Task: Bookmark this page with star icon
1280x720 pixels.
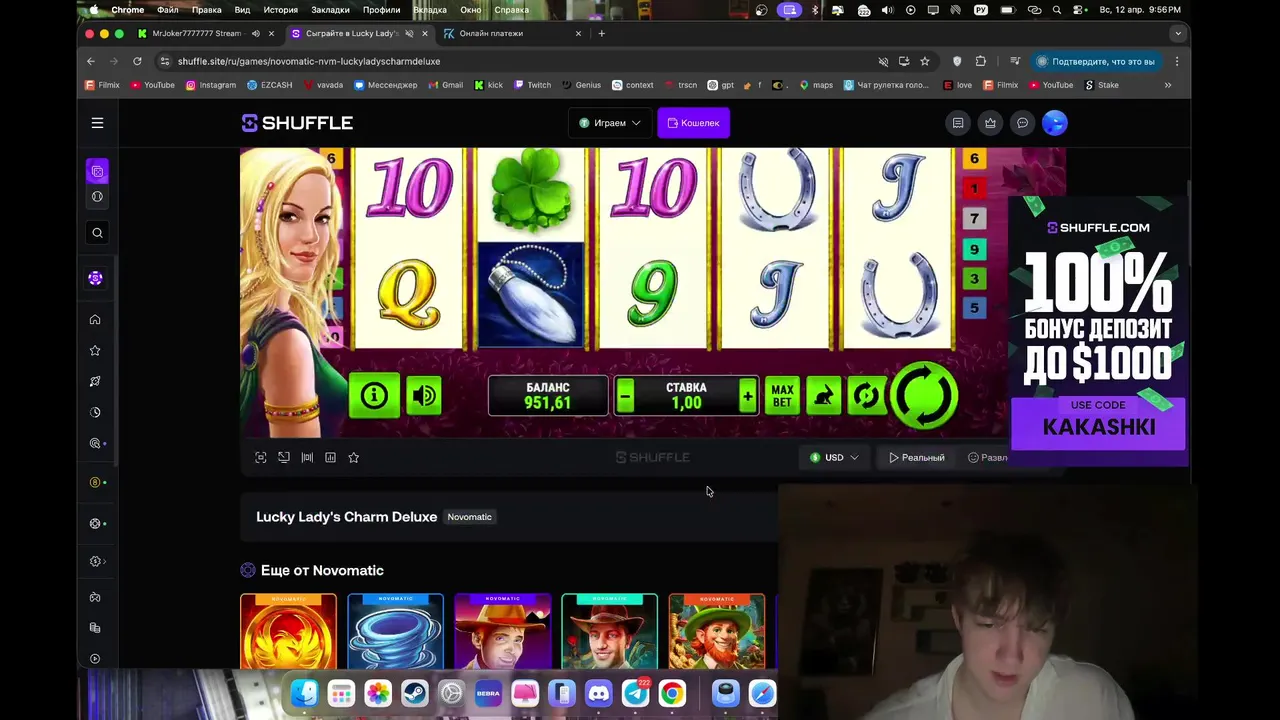Action: (x=925, y=61)
